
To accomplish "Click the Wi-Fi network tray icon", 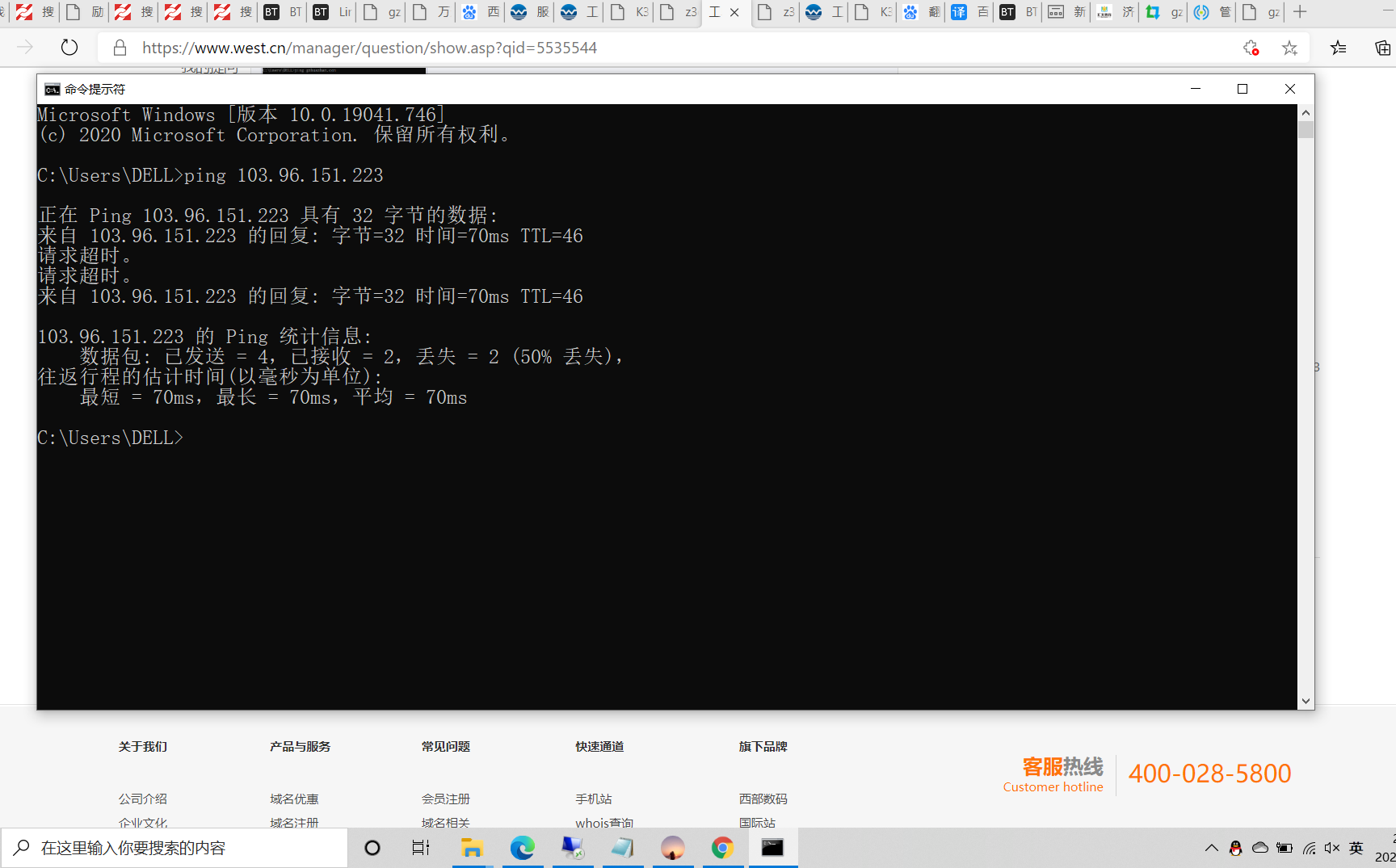I will (1309, 848).
